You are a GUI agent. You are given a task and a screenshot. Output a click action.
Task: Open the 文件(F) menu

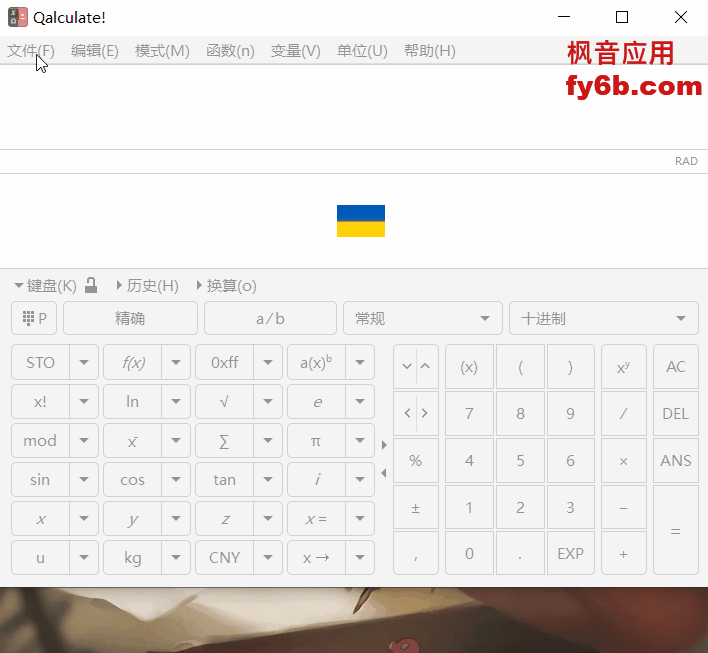(x=31, y=51)
